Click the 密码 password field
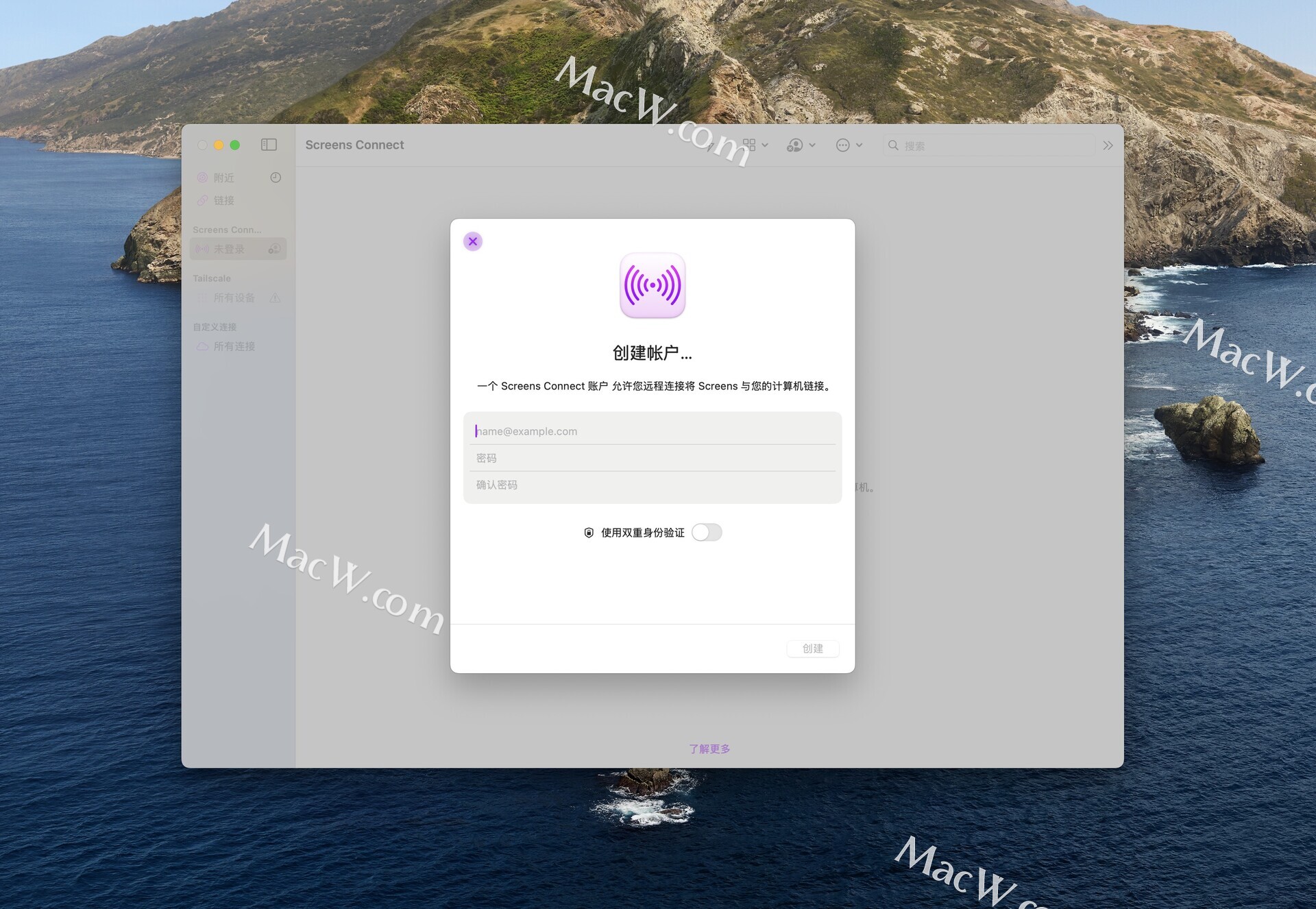This screenshot has width=1316, height=909. 652,458
